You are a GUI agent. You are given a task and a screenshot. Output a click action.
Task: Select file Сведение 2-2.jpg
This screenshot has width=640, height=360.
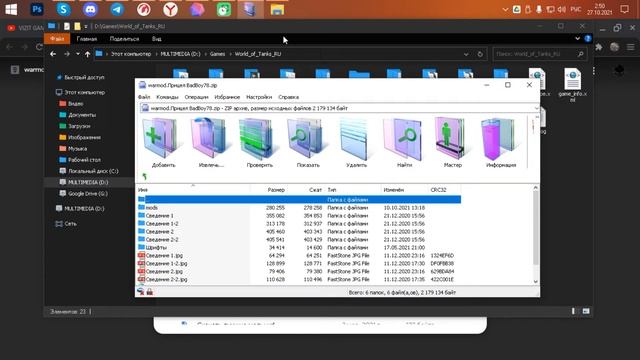[299, 279]
